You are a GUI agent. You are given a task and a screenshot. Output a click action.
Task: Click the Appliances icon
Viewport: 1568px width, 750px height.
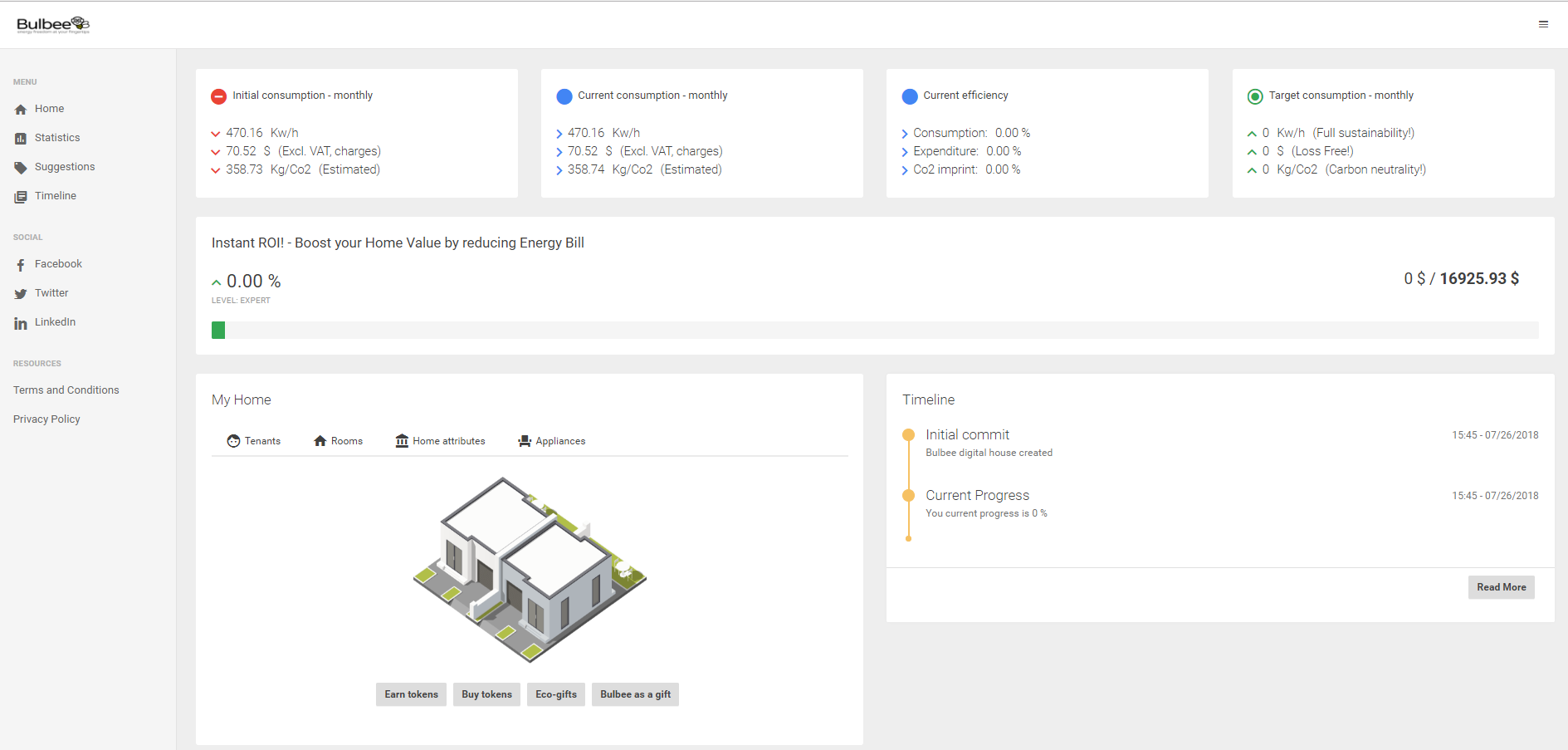click(x=525, y=441)
